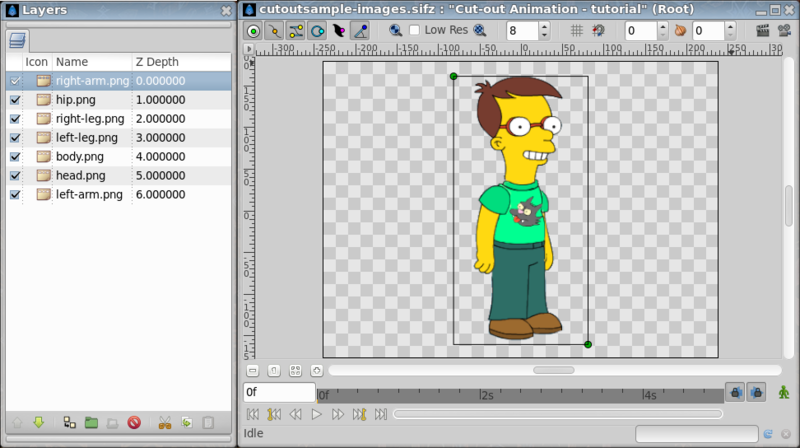Open the render settings clapperboard icon
Viewport: 800px width, 448px height.
pos(762,31)
